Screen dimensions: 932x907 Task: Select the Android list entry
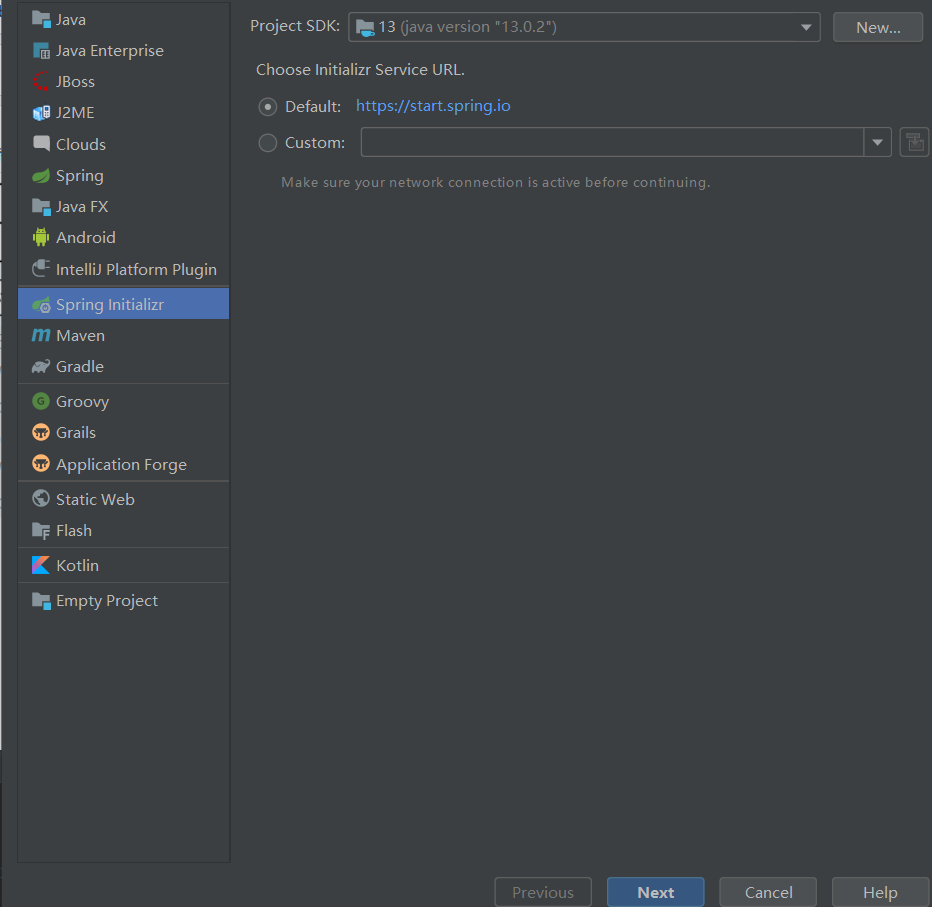[x=124, y=238]
